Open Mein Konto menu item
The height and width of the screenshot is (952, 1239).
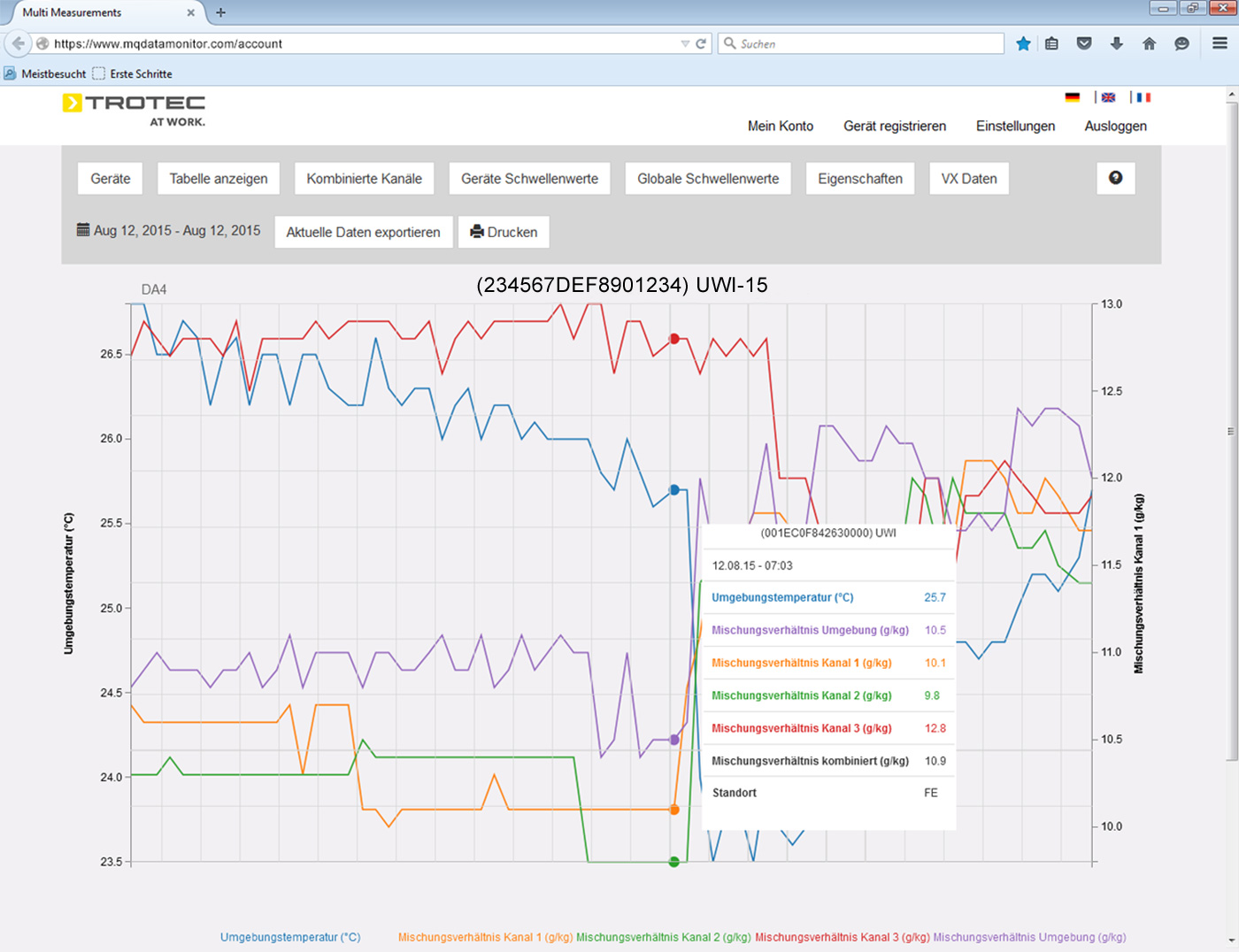pyautogui.click(x=781, y=126)
